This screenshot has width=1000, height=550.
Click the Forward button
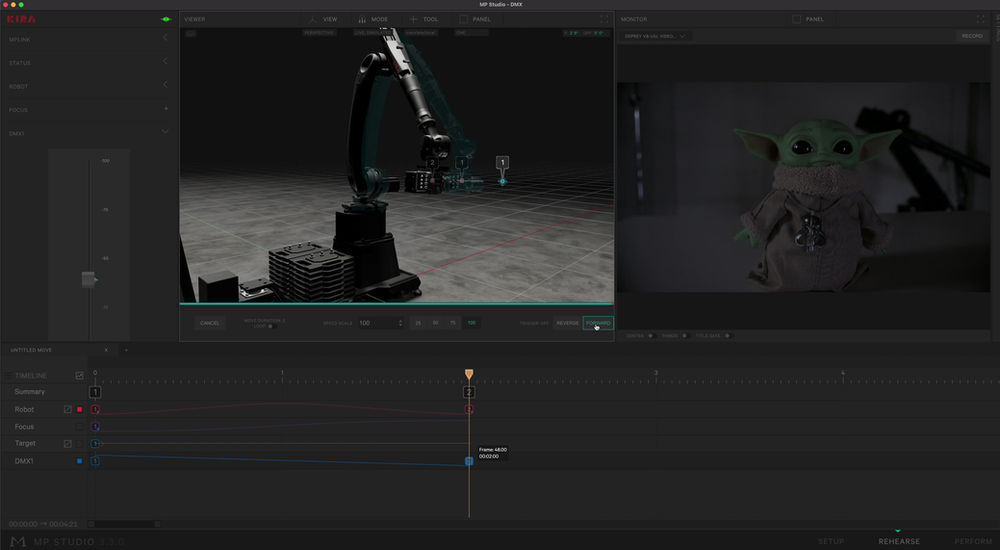598,323
